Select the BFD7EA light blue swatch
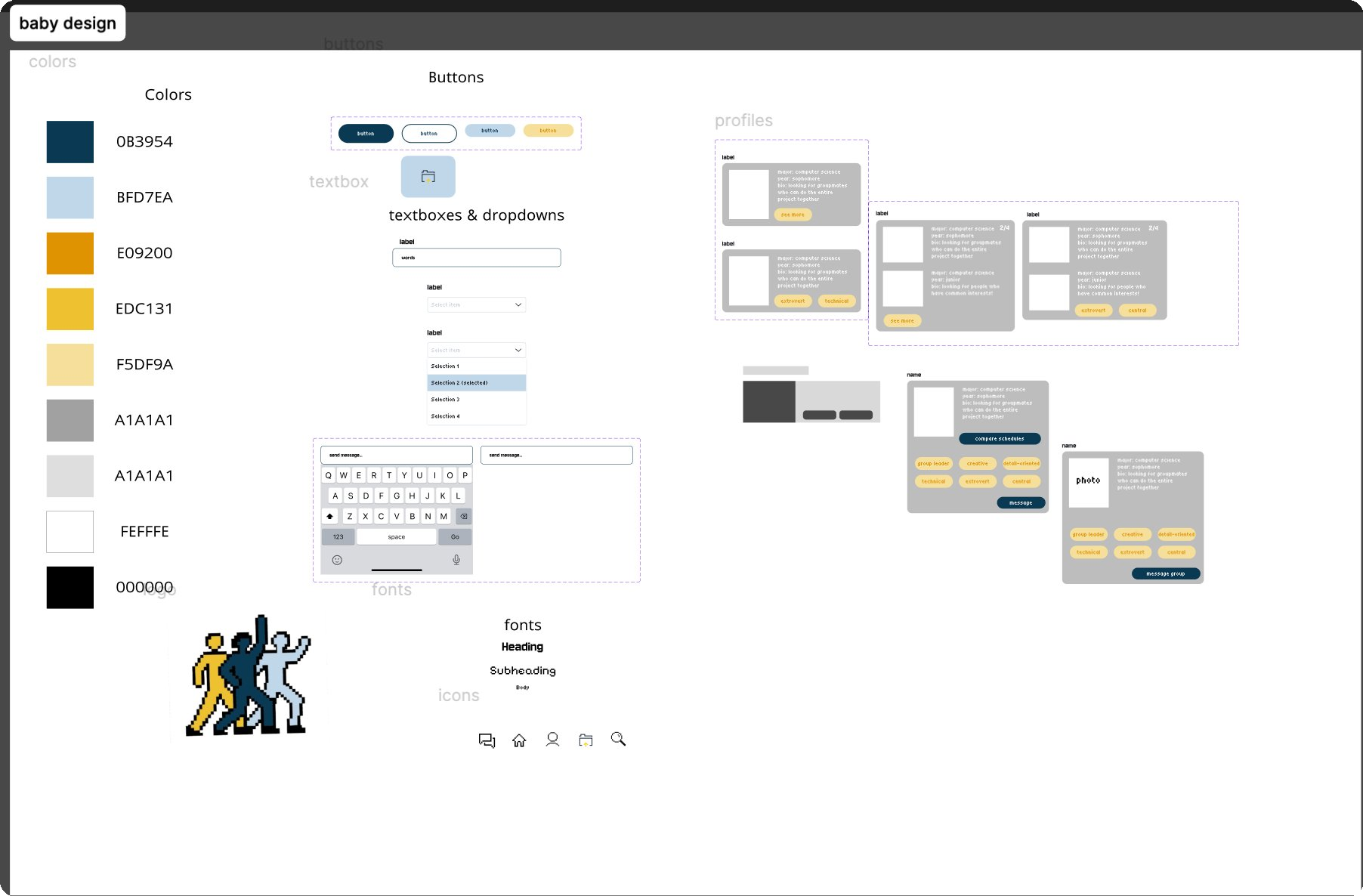1363x896 pixels. point(70,198)
